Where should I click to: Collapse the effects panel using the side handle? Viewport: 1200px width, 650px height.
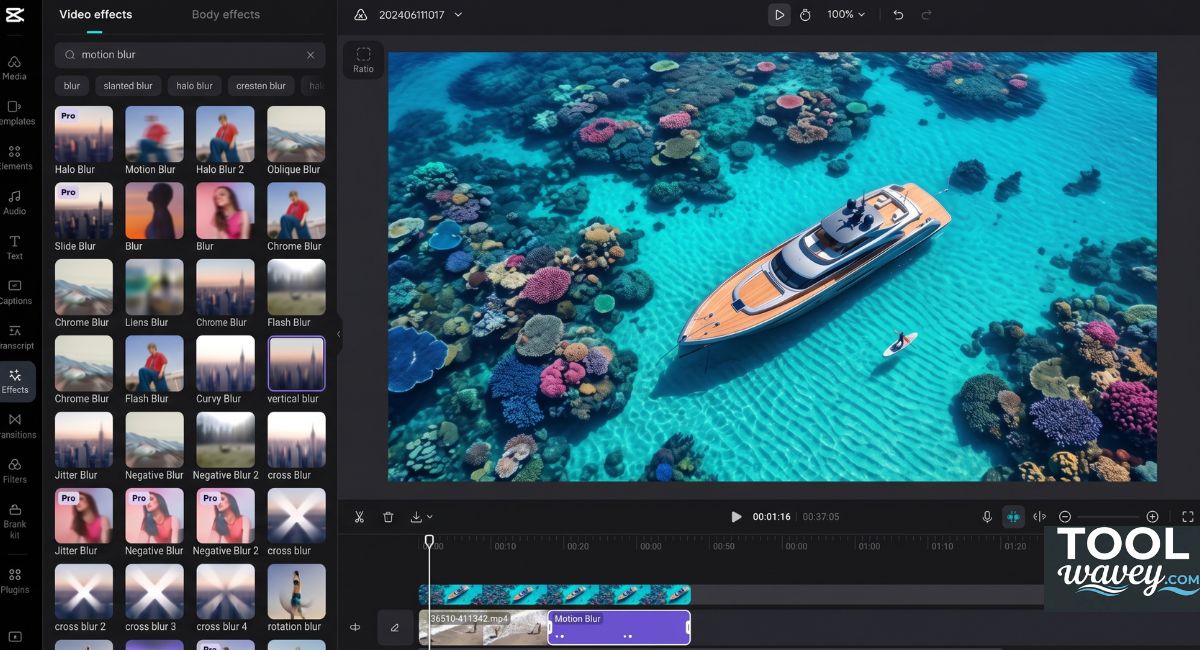pyautogui.click(x=338, y=335)
